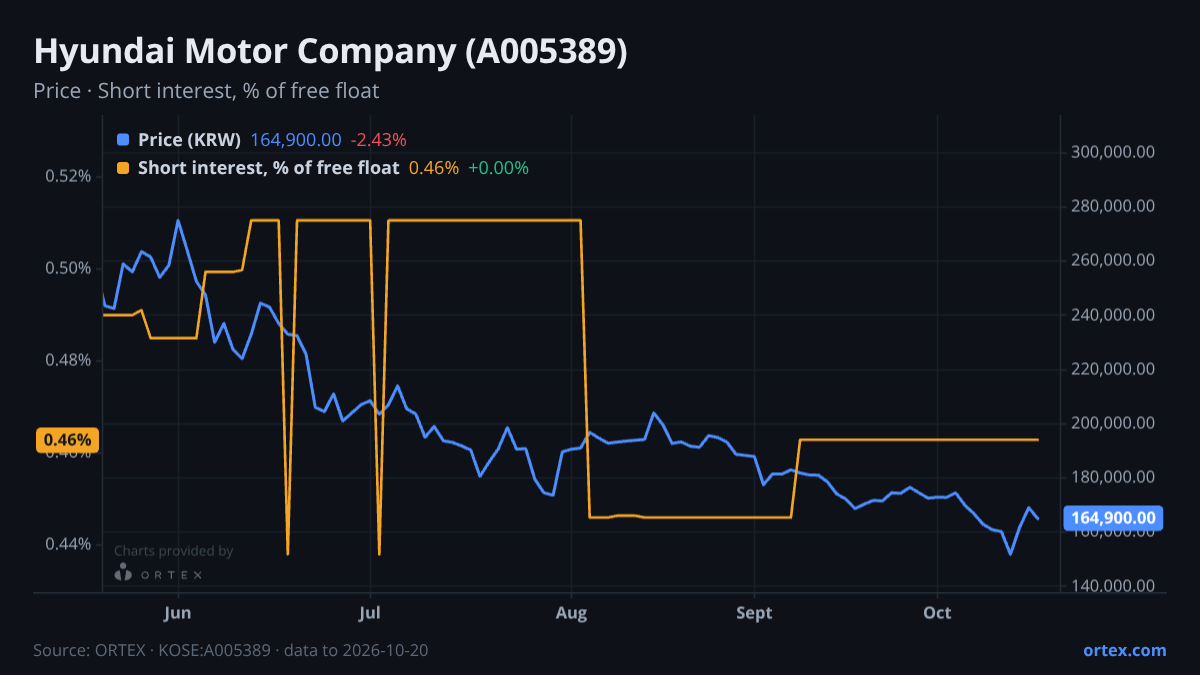Click the Oct label on time axis
The height and width of the screenshot is (675, 1200).
click(x=937, y=613)
